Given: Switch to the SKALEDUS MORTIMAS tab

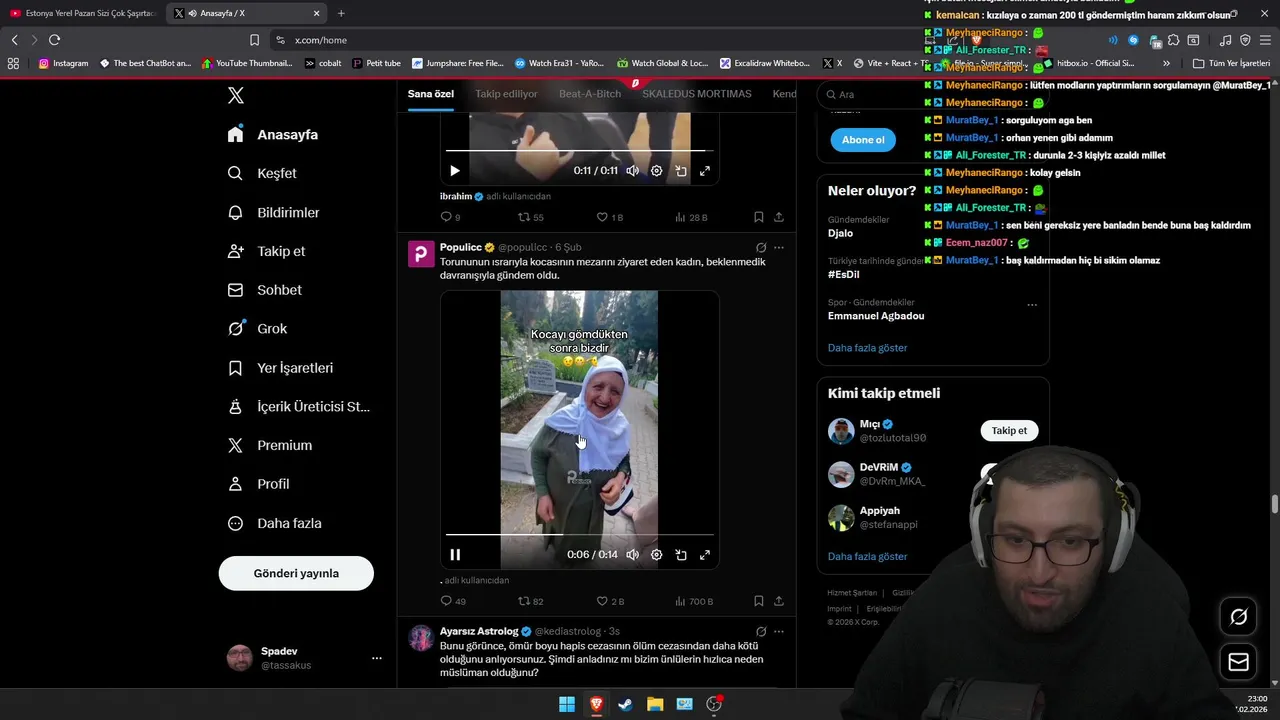Looking at the screenshot, I should 697,94.
